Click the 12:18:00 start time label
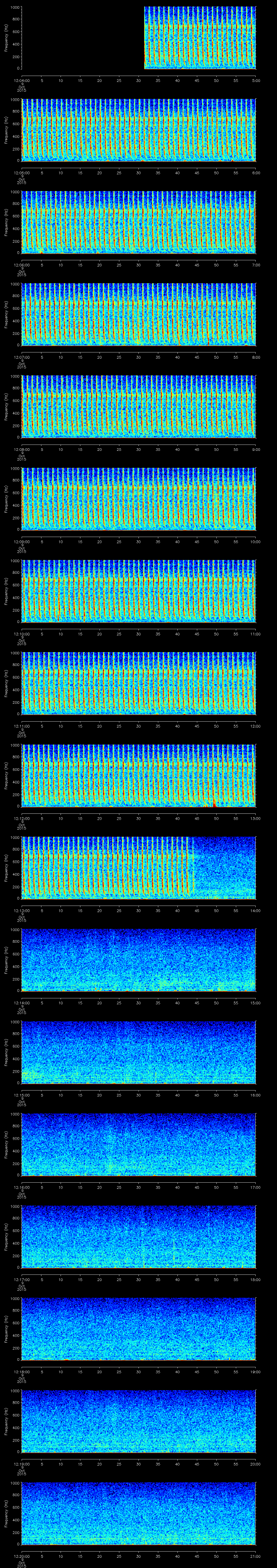 click(21, 1372)
